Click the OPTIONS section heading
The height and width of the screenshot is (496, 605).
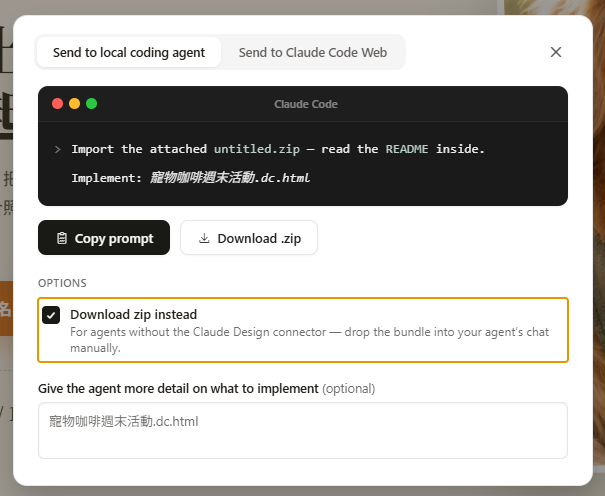(62, 283)
